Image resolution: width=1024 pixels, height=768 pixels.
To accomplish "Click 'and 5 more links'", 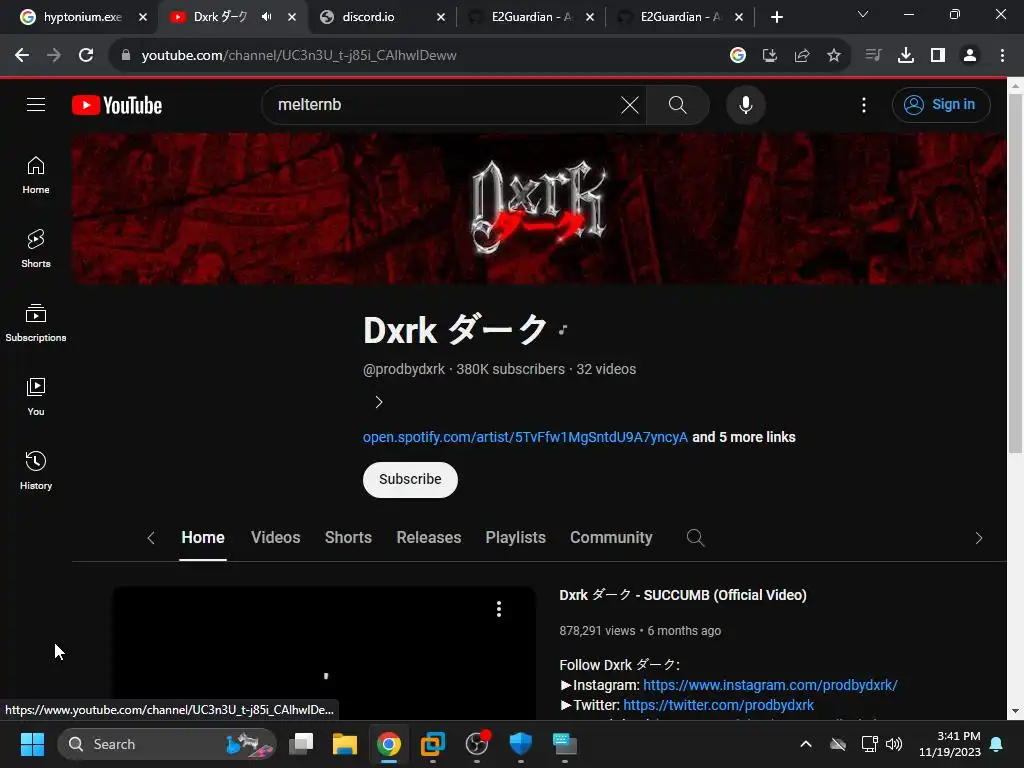I will point(744,437).
